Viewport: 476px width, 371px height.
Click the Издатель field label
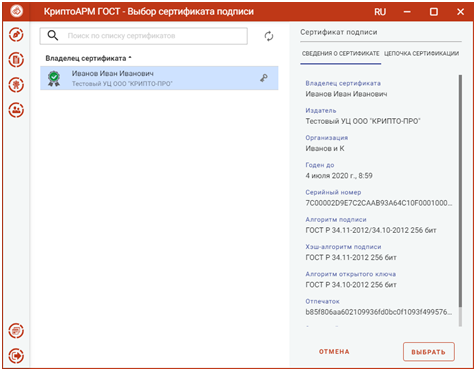pos(321,111)
